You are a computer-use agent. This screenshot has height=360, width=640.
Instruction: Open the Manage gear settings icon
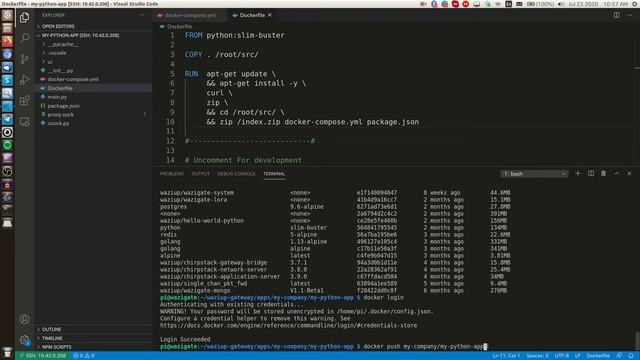click(x=24, y=340)
